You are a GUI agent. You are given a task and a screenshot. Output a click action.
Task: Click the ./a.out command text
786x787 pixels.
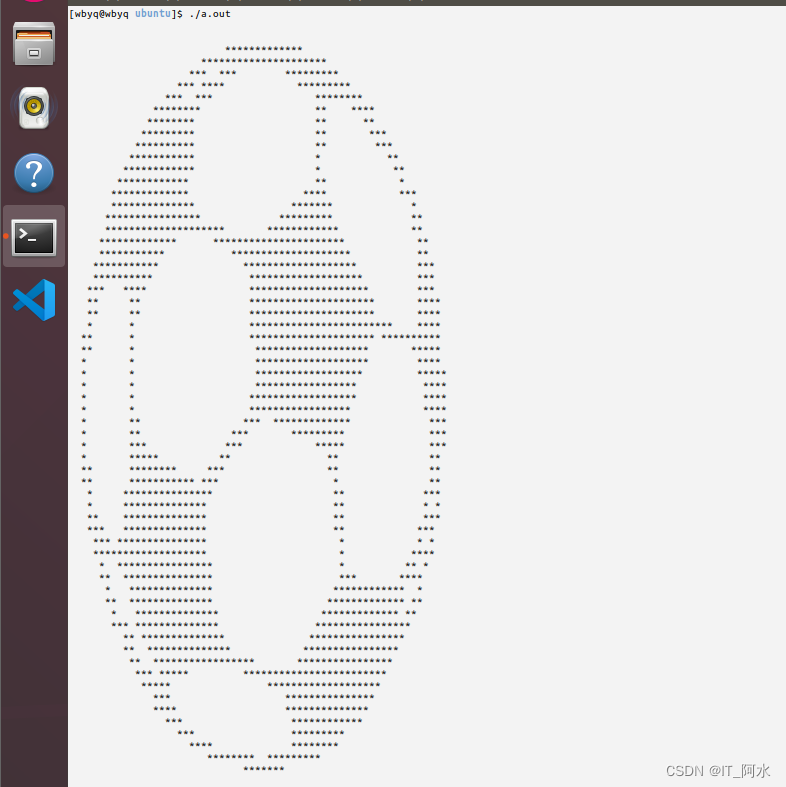(x=210, y=14)
